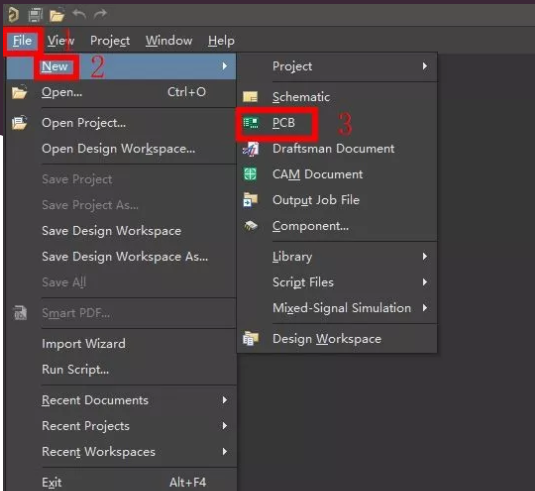This screenshot has height=491, width=535.
Task: Click the greyed Save All entry
Action: click(121, 283)
